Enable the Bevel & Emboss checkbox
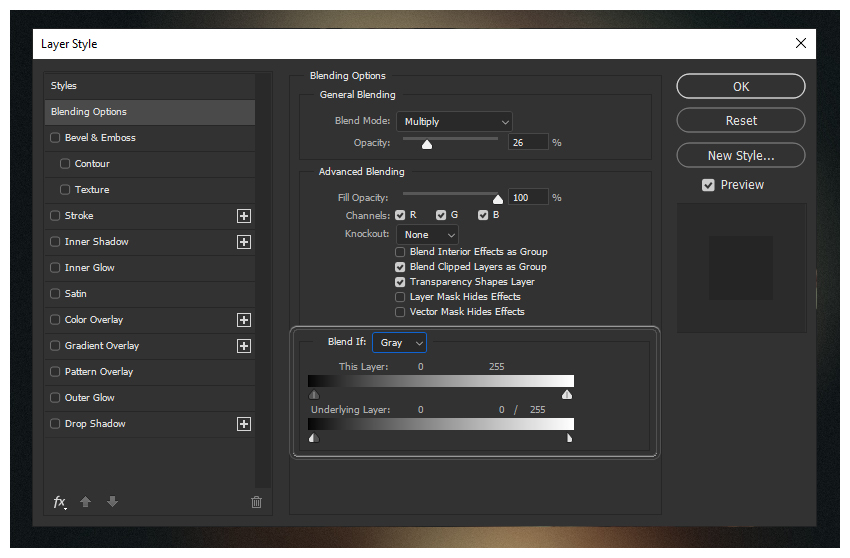Image resolution: width=850 pixels, height=558 pixels. pyautogui.click(x=55, y=138)
